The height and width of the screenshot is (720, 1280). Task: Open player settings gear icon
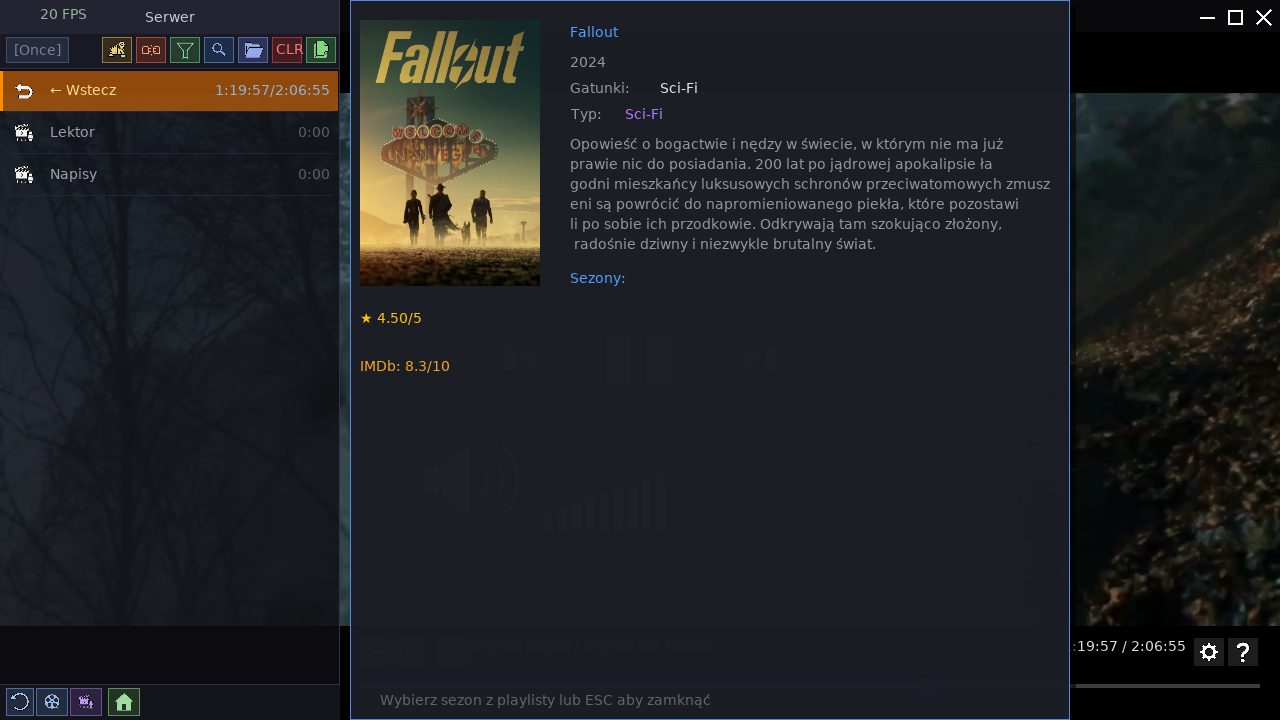point(1209,652)
